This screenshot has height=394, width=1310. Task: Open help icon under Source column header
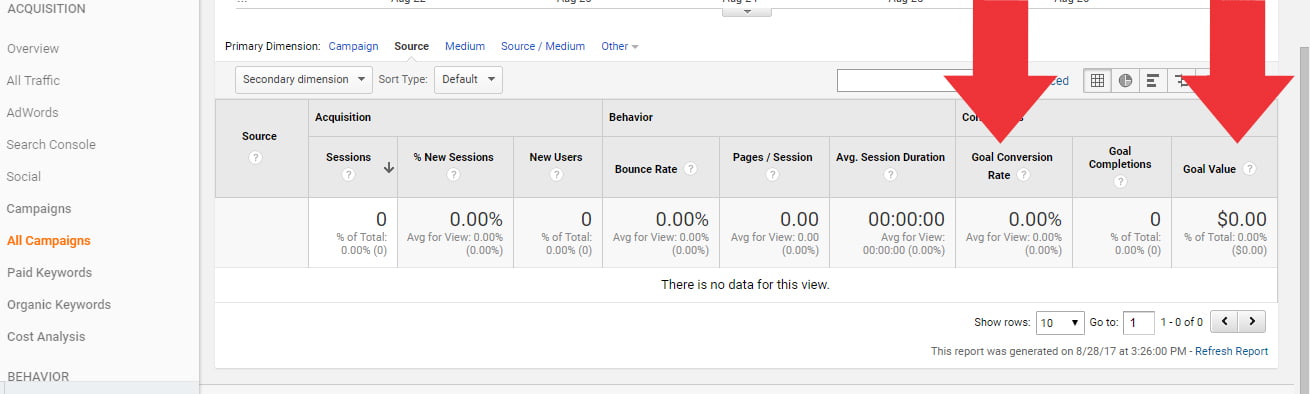[255, 157]
